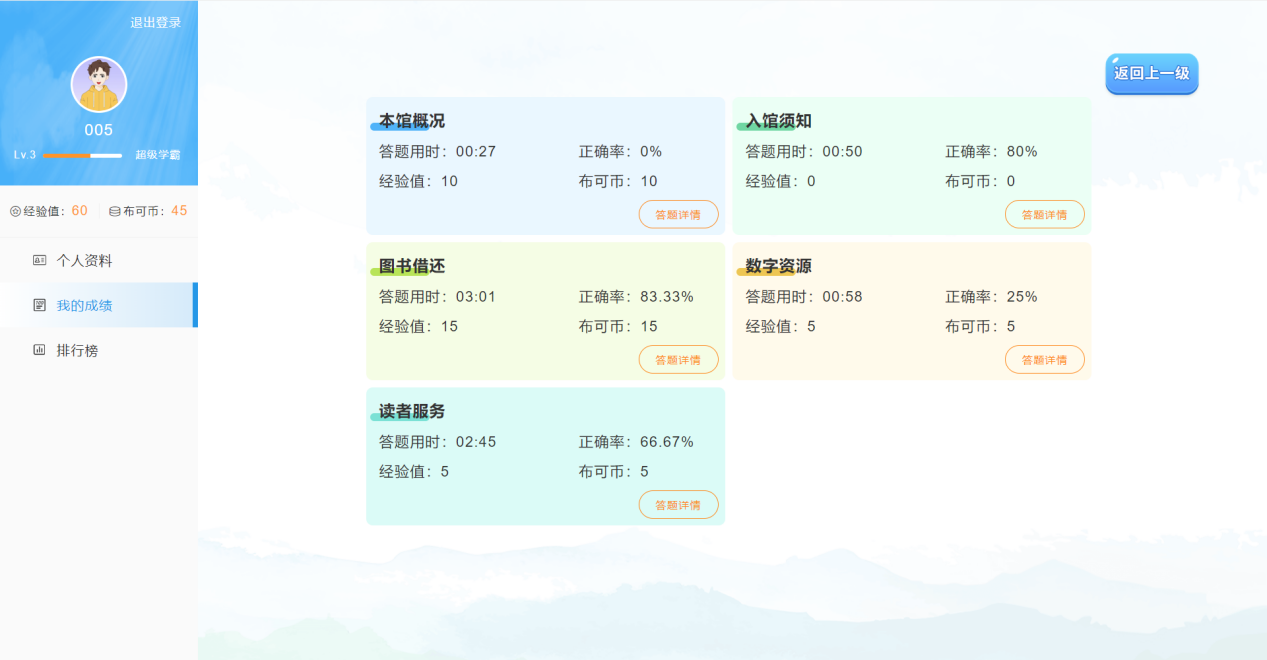Screen dimensions: 1267x660
Task: Open 答题详情 for 数字资源
Action: pos(1044,359)
